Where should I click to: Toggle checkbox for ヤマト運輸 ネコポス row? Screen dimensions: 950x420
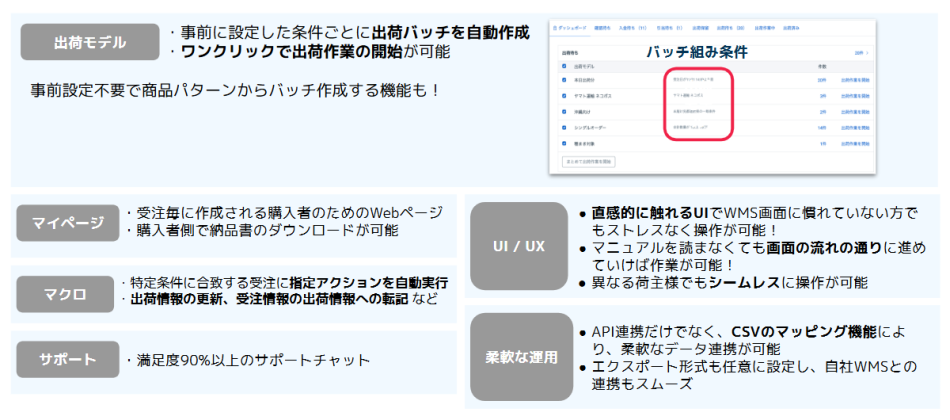click(564, 96)
